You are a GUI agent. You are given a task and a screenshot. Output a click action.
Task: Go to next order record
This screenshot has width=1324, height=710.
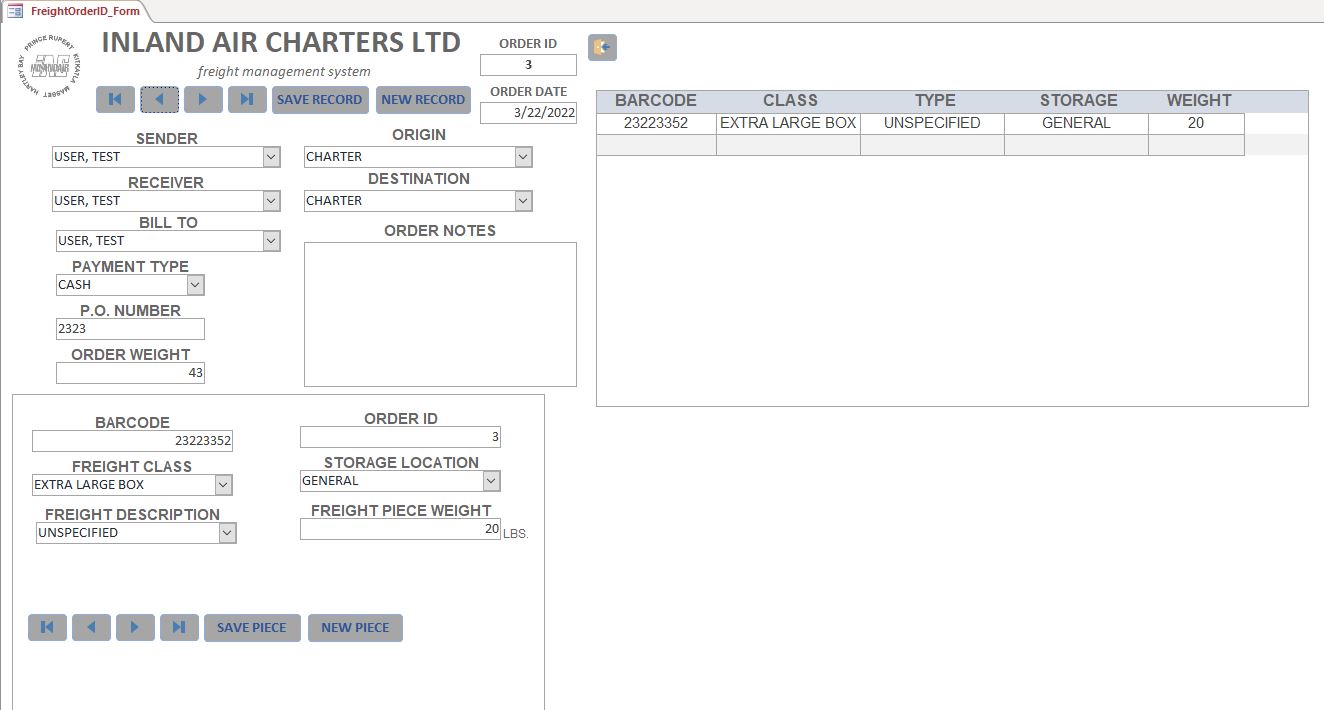[203, 99]
